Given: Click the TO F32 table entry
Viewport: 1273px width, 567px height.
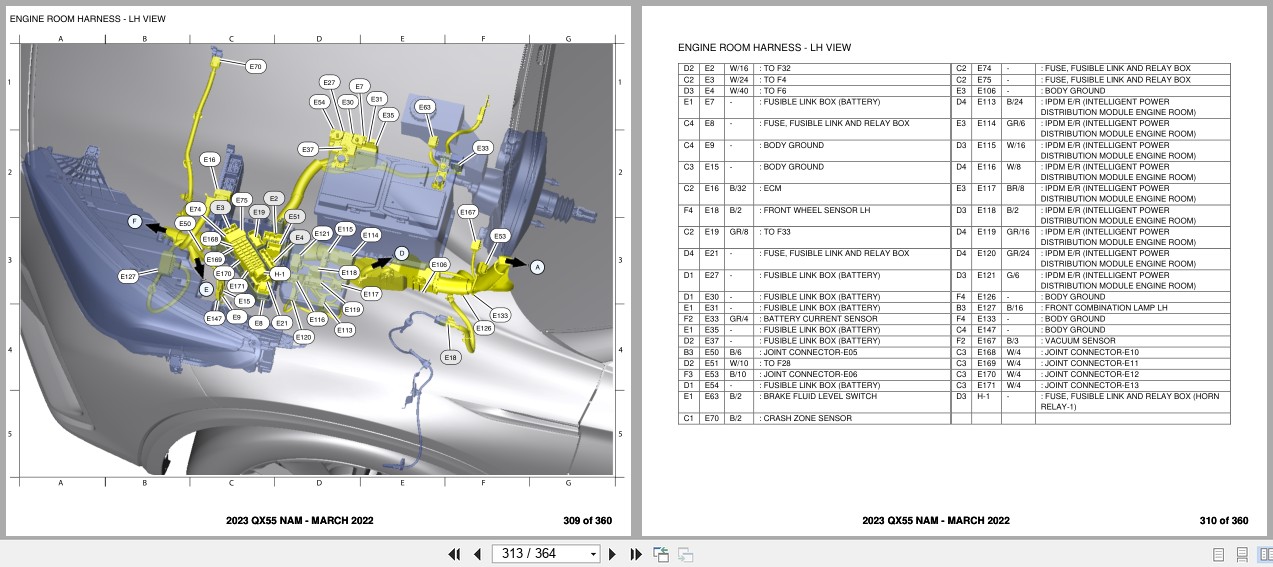Looking at the screenshot, I should coord(777,68).
